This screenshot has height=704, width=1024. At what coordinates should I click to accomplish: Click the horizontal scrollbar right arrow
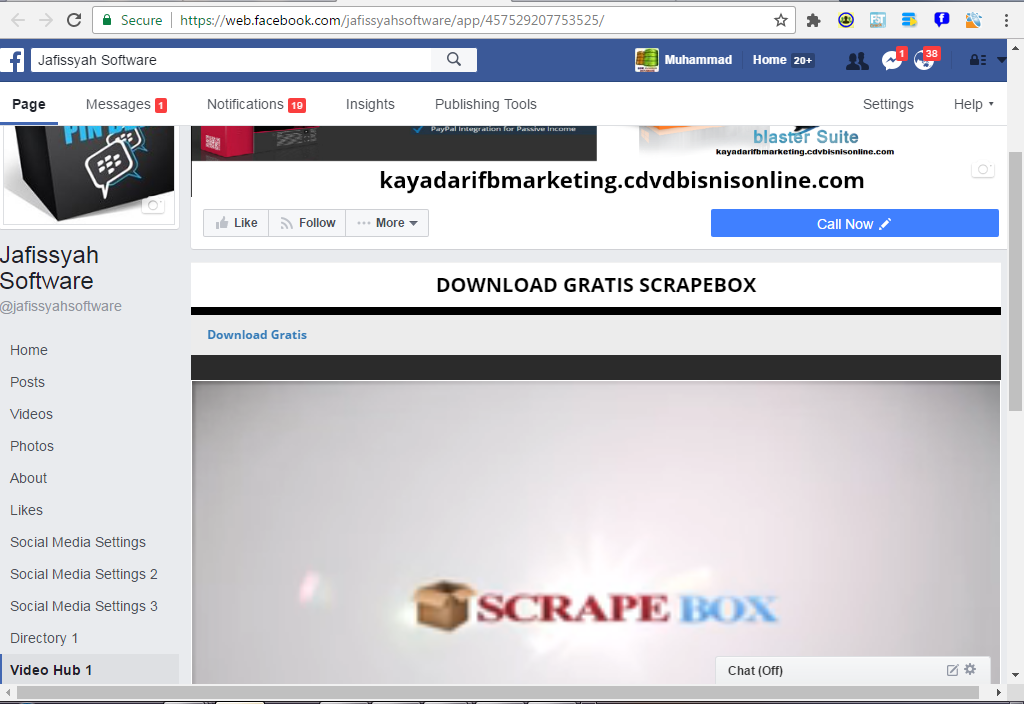[998, 692]
